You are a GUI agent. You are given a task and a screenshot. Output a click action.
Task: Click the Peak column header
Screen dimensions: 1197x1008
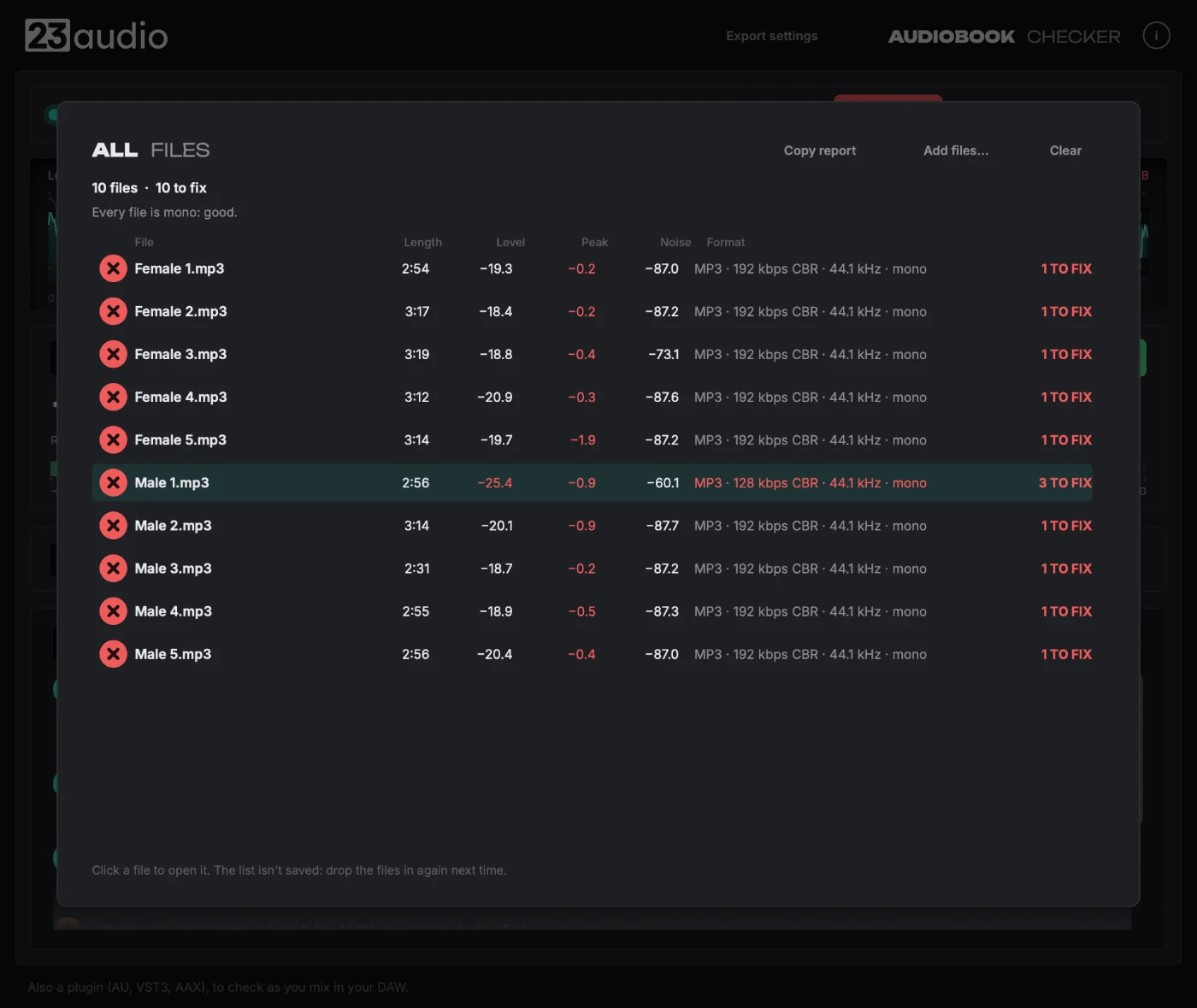point(595,242)
